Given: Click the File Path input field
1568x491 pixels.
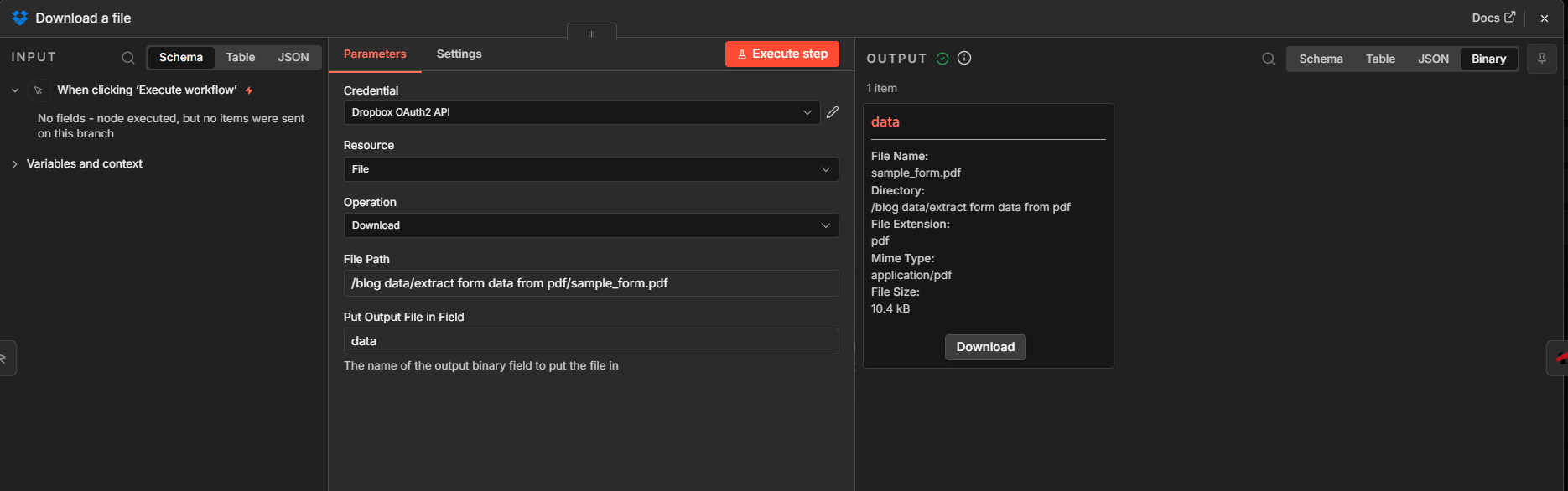Looking at the screenshot, I should pyautogui.click(x=590, y=283).
